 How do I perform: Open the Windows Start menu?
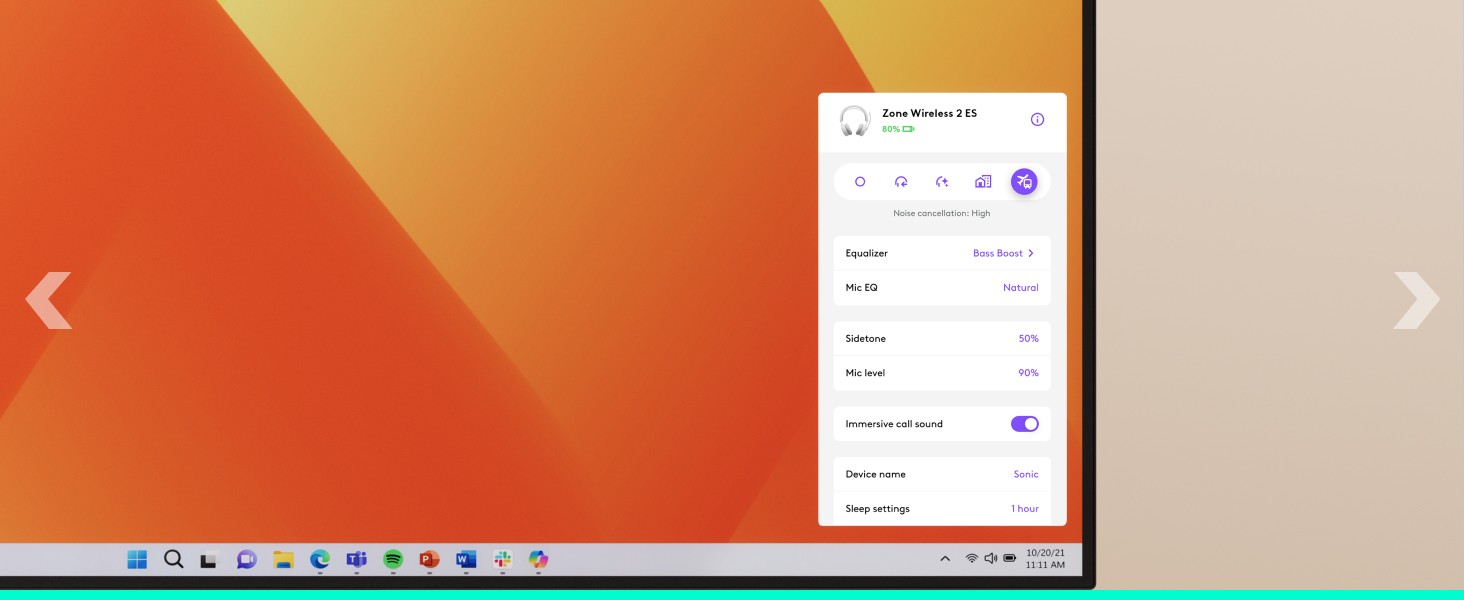[x=137, y=560]
